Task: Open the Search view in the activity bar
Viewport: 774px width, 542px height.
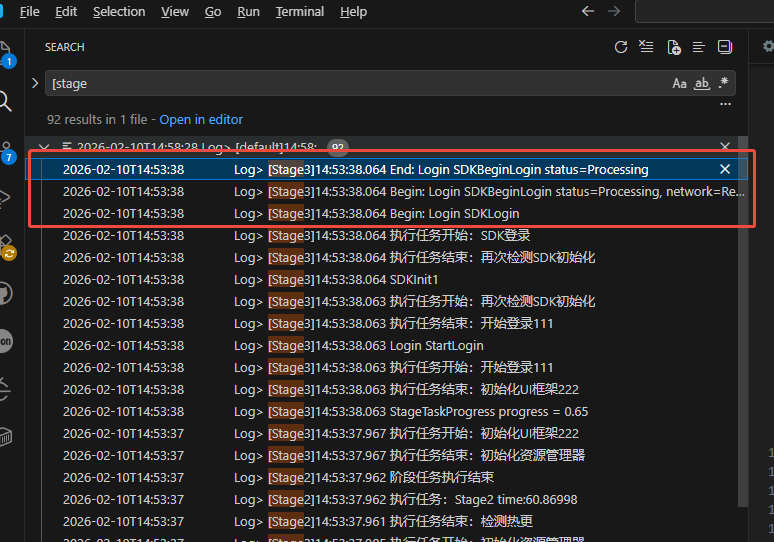Action: [x=6, y=101]
